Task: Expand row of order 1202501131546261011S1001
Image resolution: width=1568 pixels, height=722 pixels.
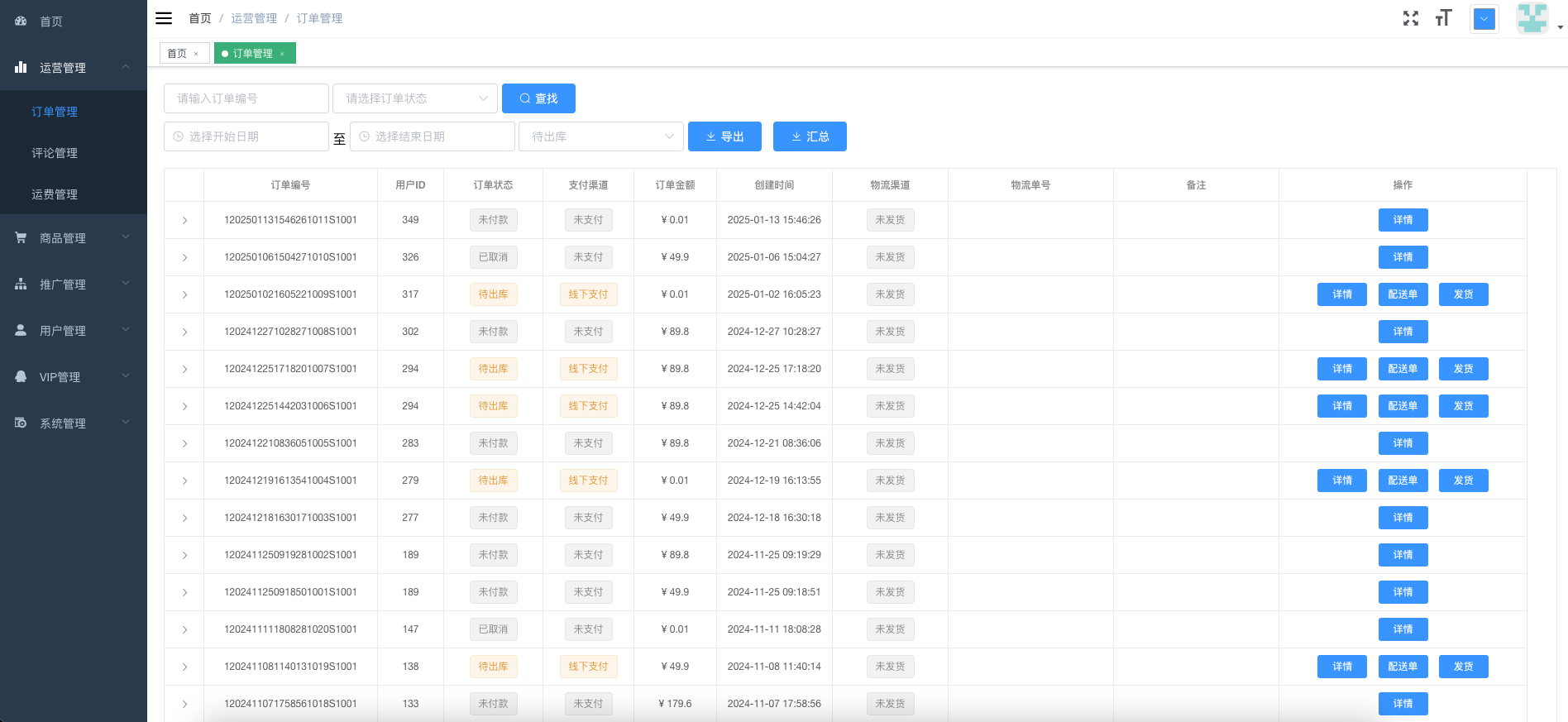Action: click(x=184, y=220)
